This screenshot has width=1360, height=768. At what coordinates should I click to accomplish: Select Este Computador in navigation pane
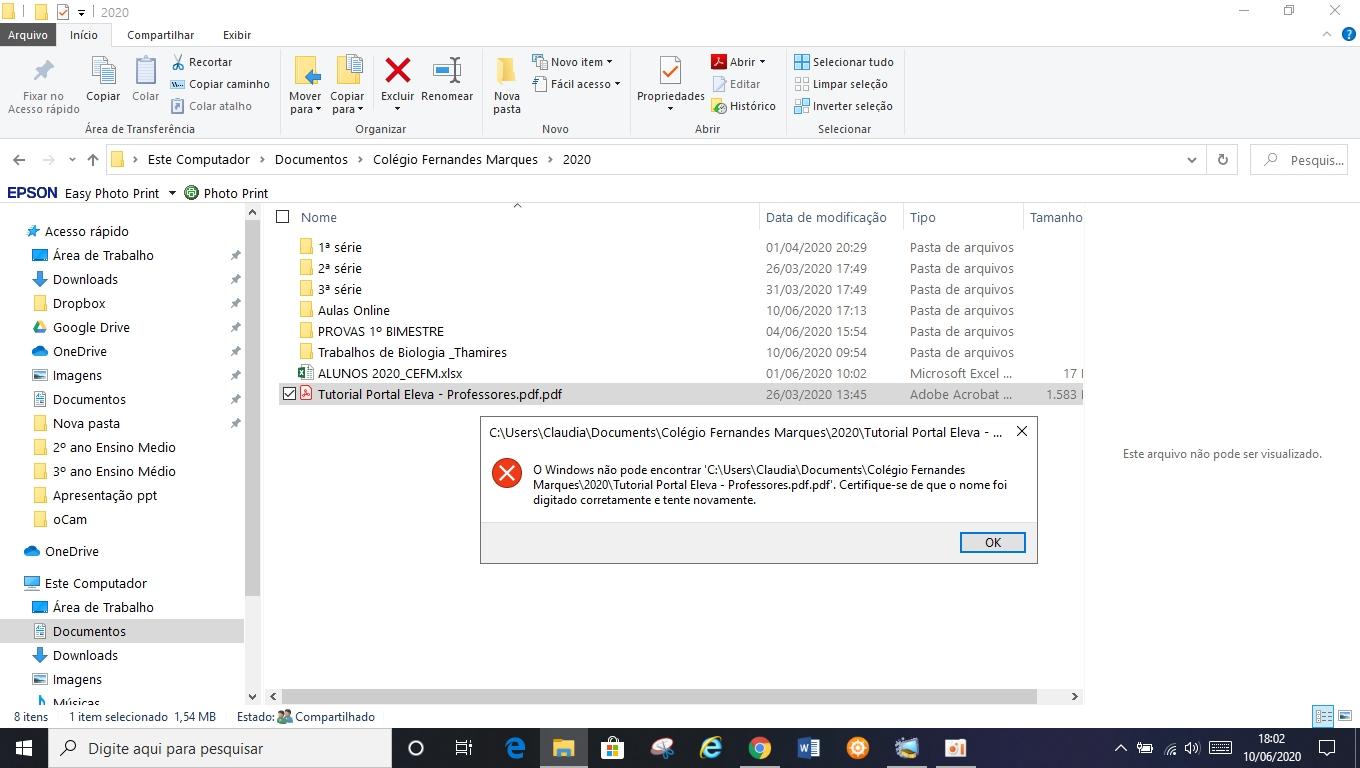[x=95, y=583]
